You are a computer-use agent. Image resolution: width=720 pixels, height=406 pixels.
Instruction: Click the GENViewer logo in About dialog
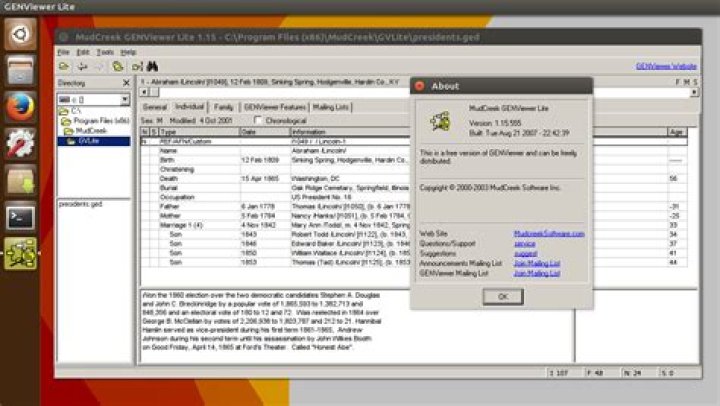[440, 122]
